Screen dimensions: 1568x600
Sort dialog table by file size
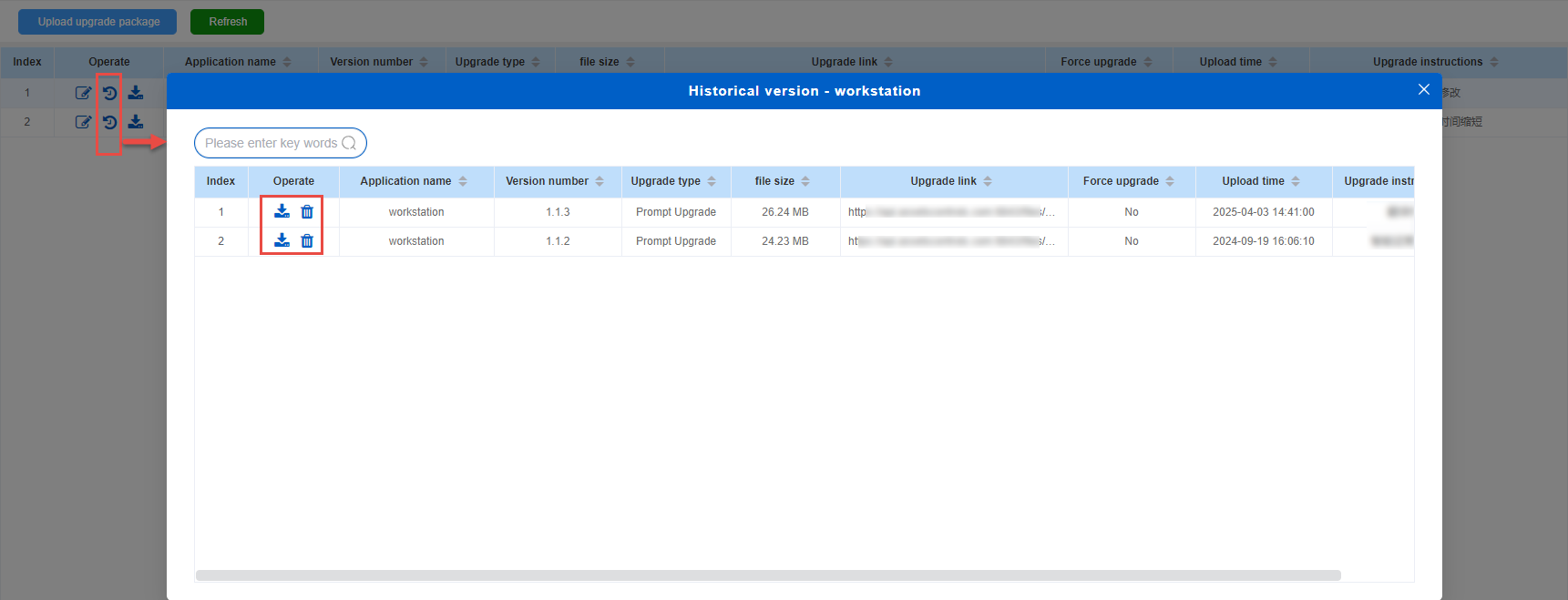tap(805, 181)
